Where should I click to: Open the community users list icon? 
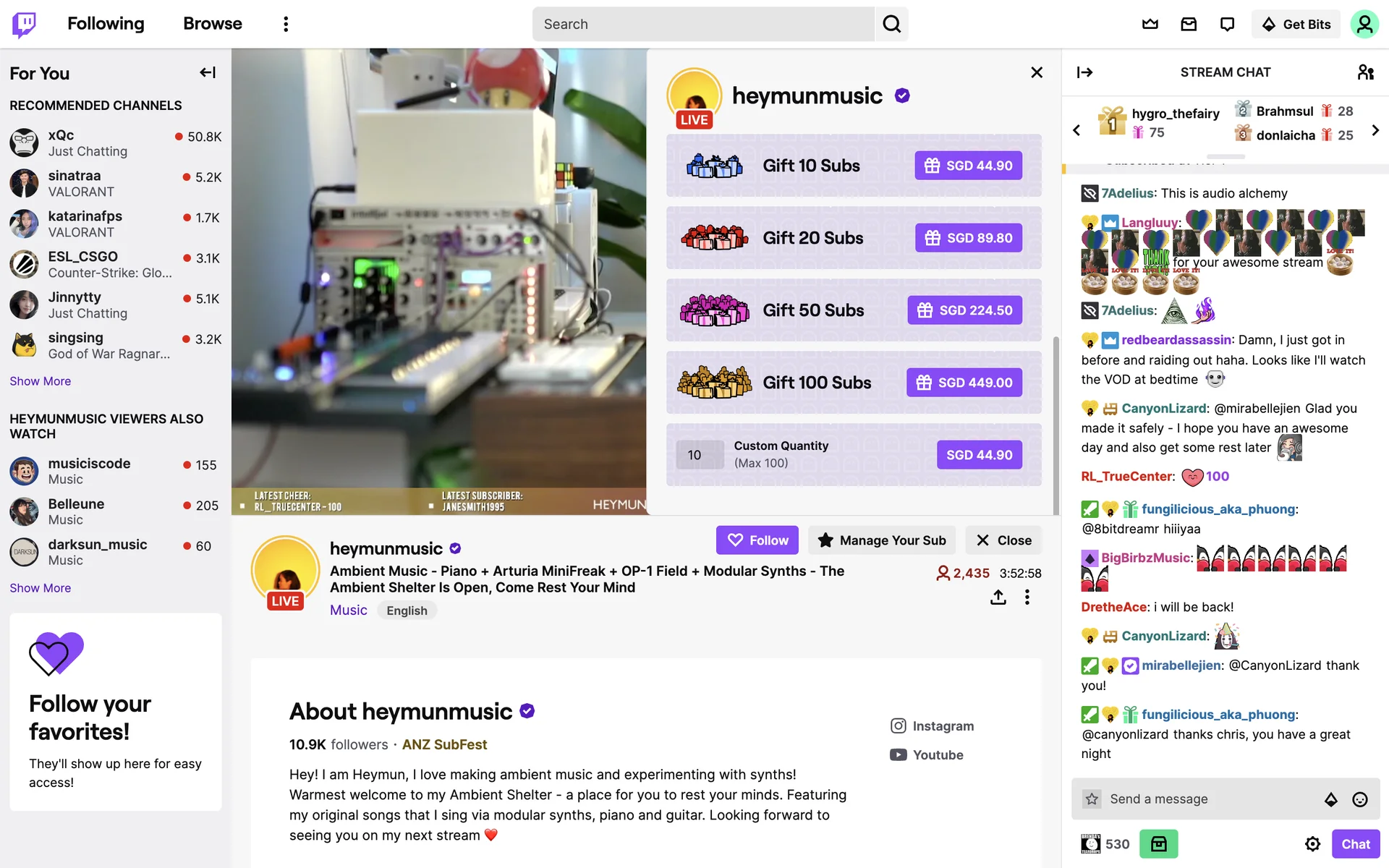(1366, 72)
